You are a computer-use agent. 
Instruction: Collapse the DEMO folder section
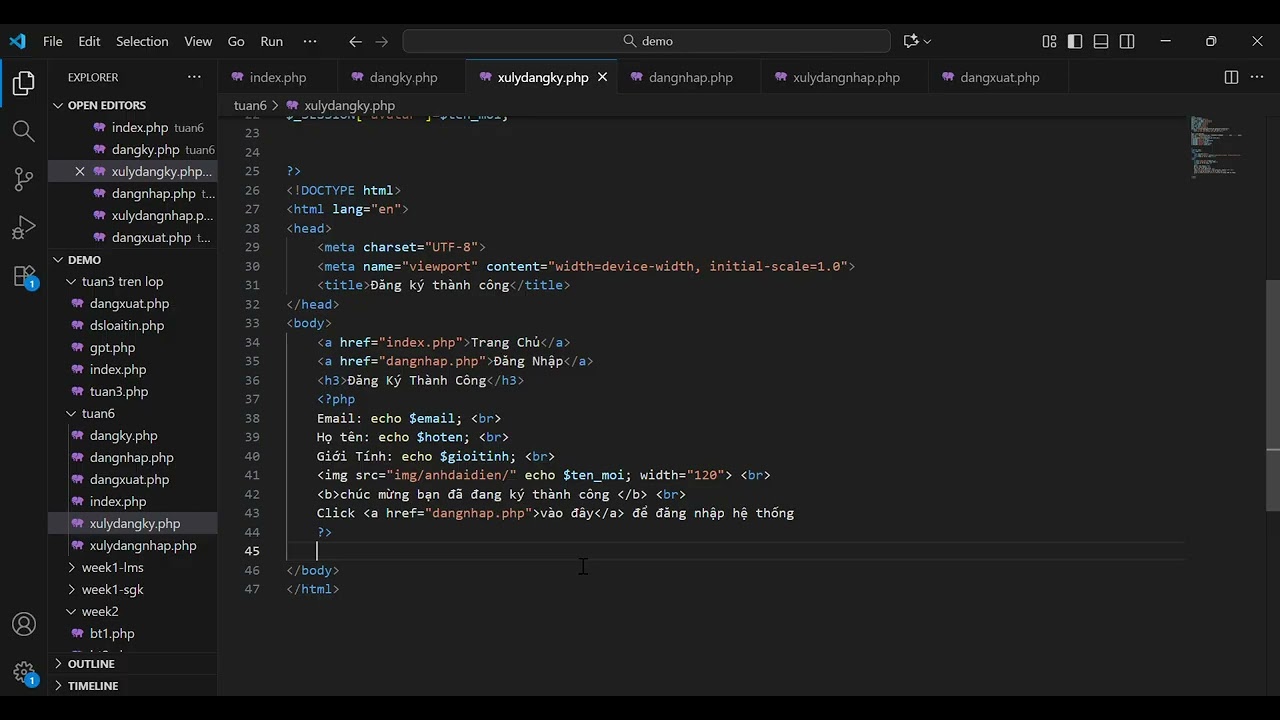(x=132, y=260)
